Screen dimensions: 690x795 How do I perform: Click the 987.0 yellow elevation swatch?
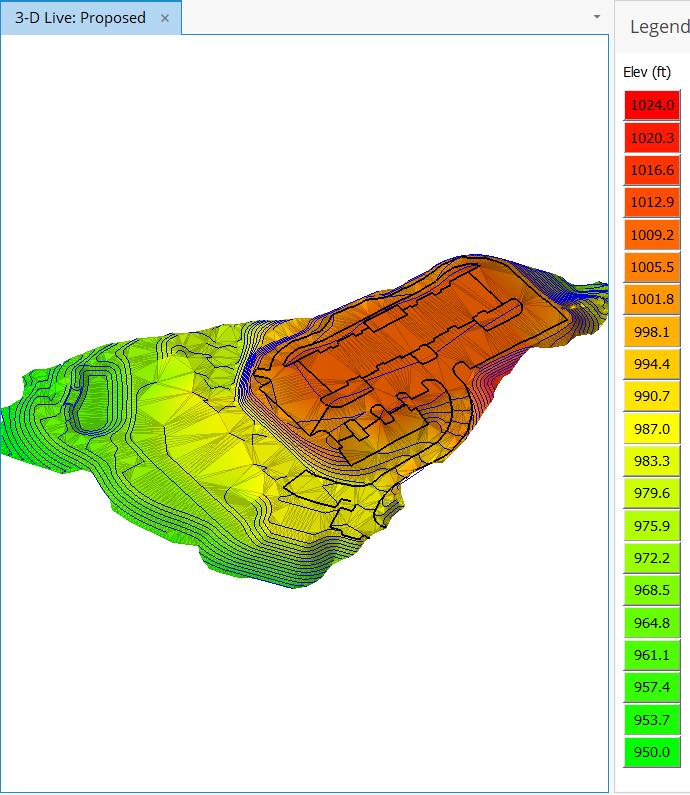(652, 429)
